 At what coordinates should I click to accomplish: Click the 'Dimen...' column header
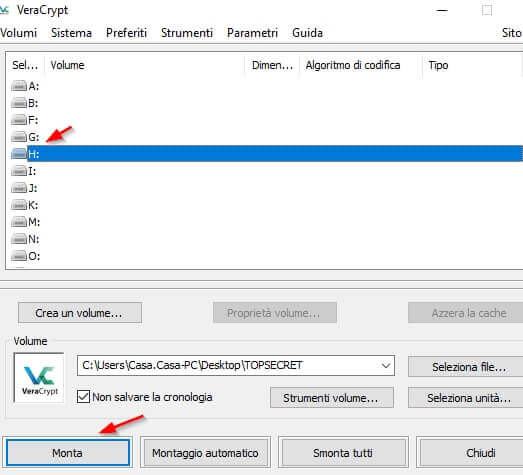click(272, 65)
